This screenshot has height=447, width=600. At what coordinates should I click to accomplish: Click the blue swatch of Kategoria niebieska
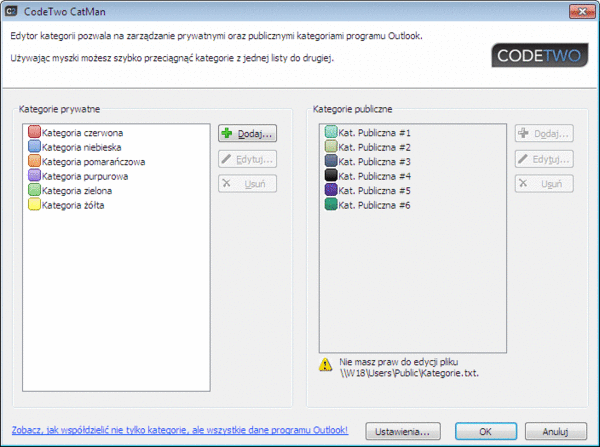pos(34,147)
